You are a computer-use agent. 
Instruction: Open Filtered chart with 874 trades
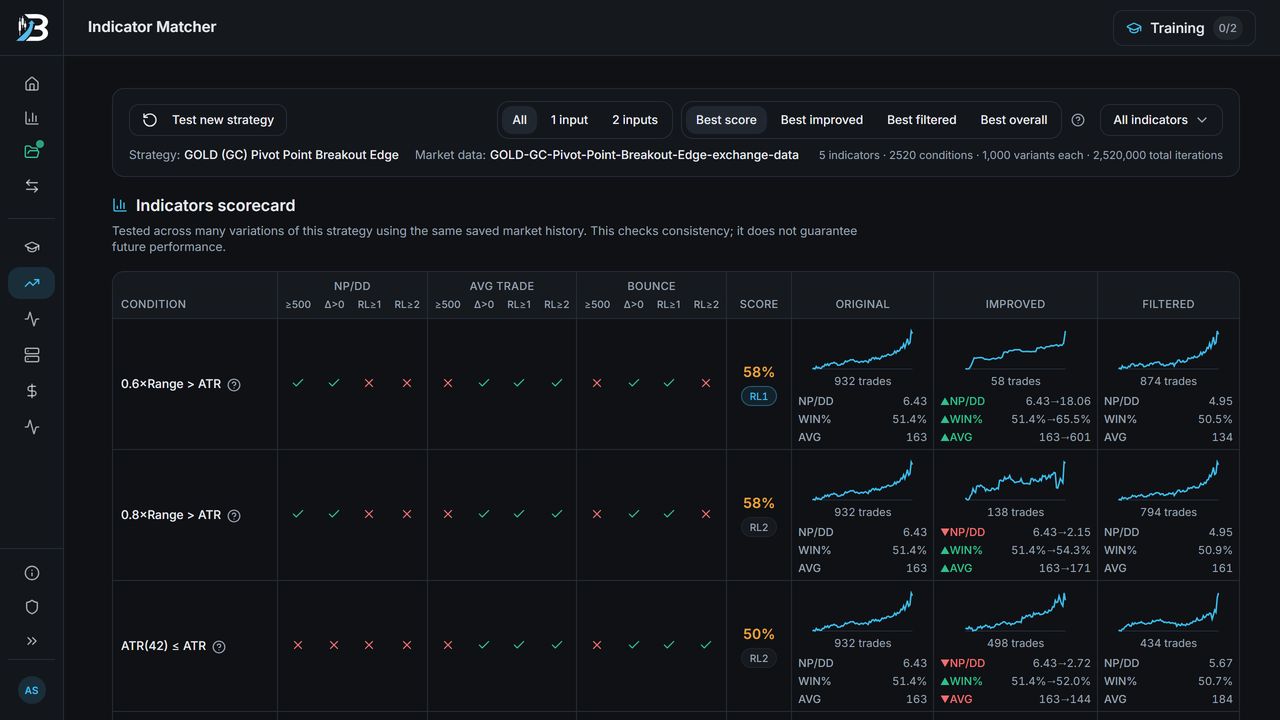[x=1168, y=350]
